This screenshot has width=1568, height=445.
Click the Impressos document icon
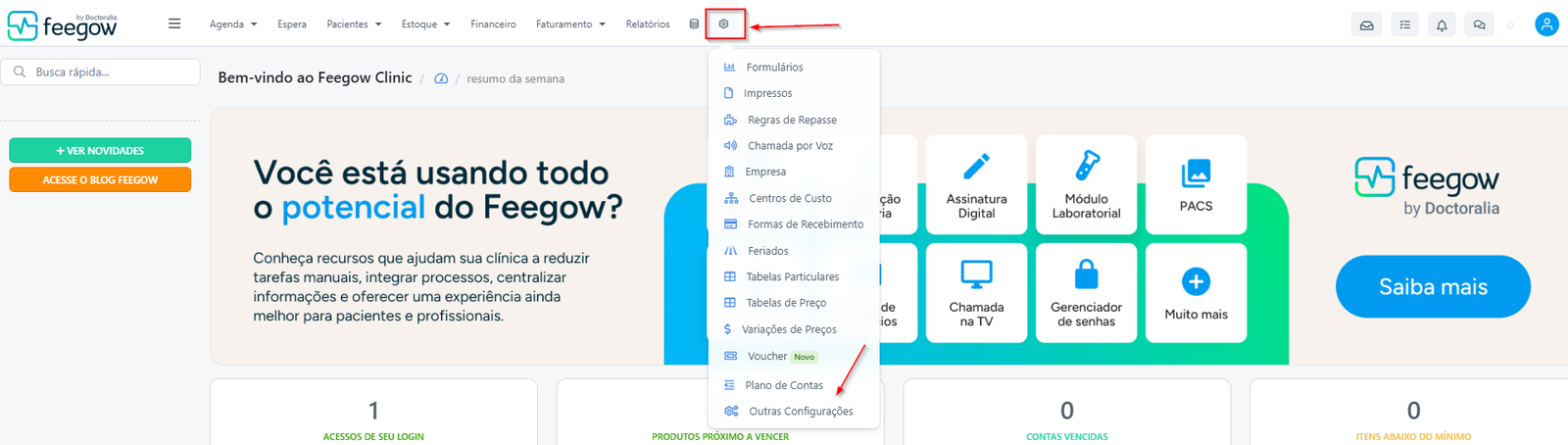click(x=728, y=93)
